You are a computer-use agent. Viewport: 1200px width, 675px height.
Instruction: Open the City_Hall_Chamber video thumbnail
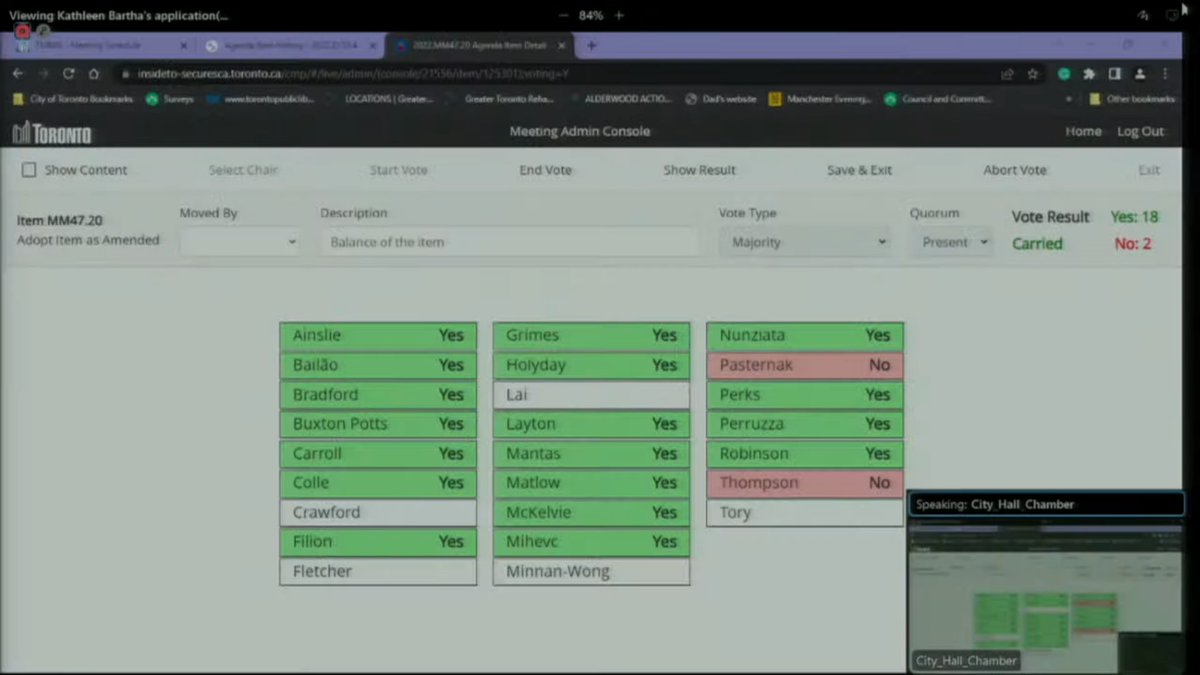coord(1046,594)
